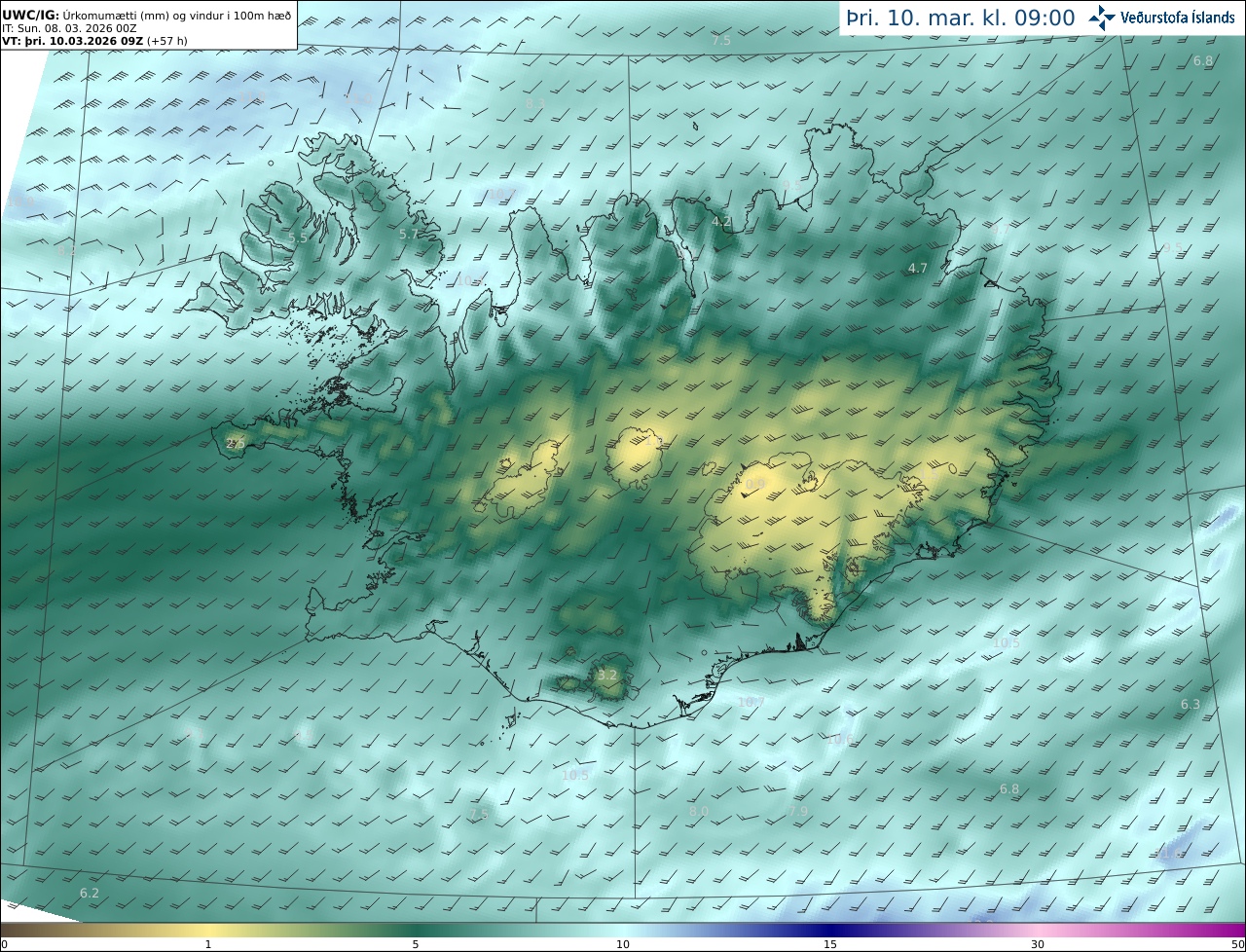
Task: Click the 0.9 value on the large glacier
Action: [756, 484]
